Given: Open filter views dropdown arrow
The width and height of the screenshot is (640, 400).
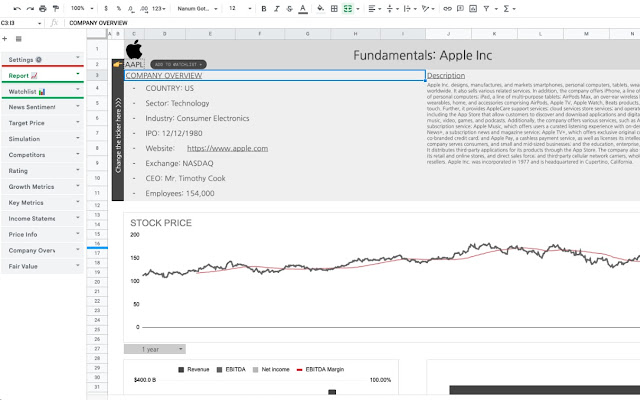Looking at the screenshot, I should [496, 9].
